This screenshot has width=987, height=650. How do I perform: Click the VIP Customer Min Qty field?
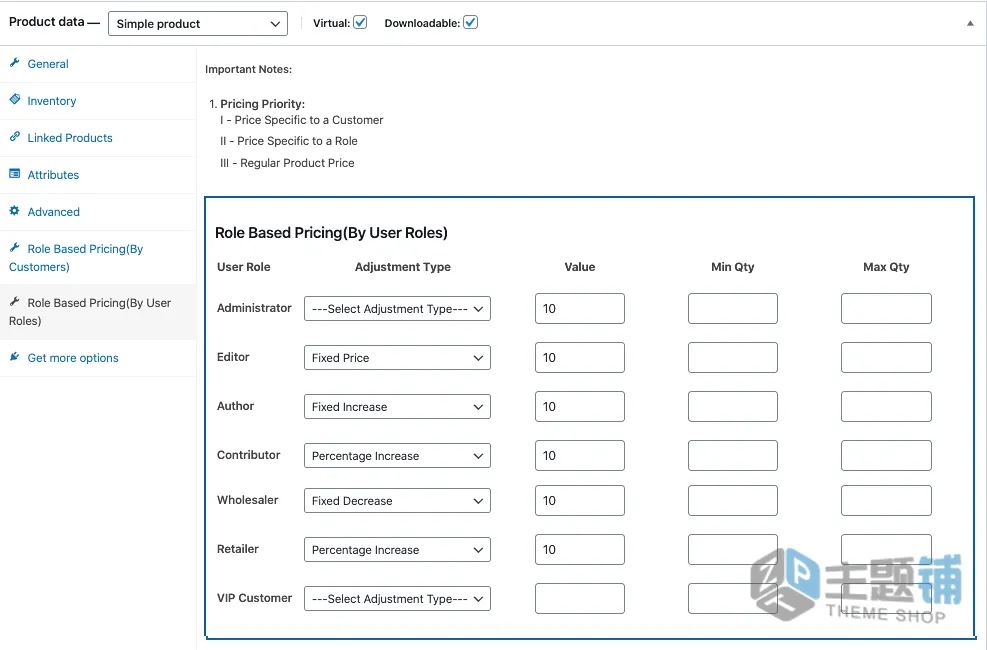[x=733, y=598]
